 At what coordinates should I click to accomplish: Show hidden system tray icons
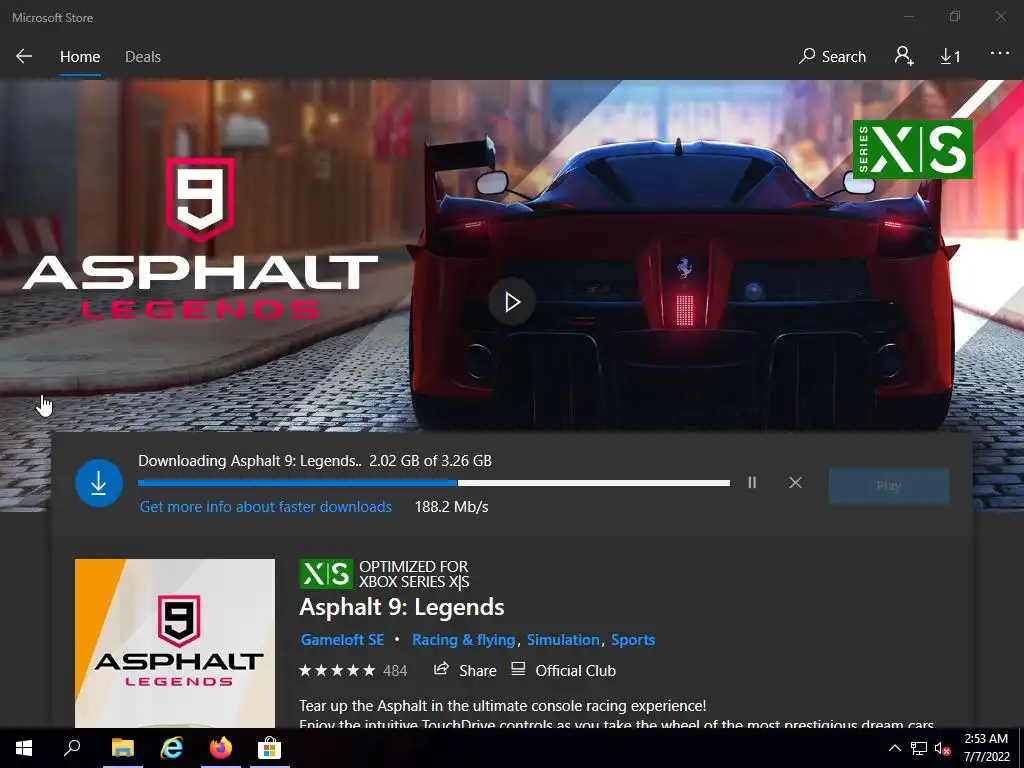pyautogui.click(x=895, y=748)
